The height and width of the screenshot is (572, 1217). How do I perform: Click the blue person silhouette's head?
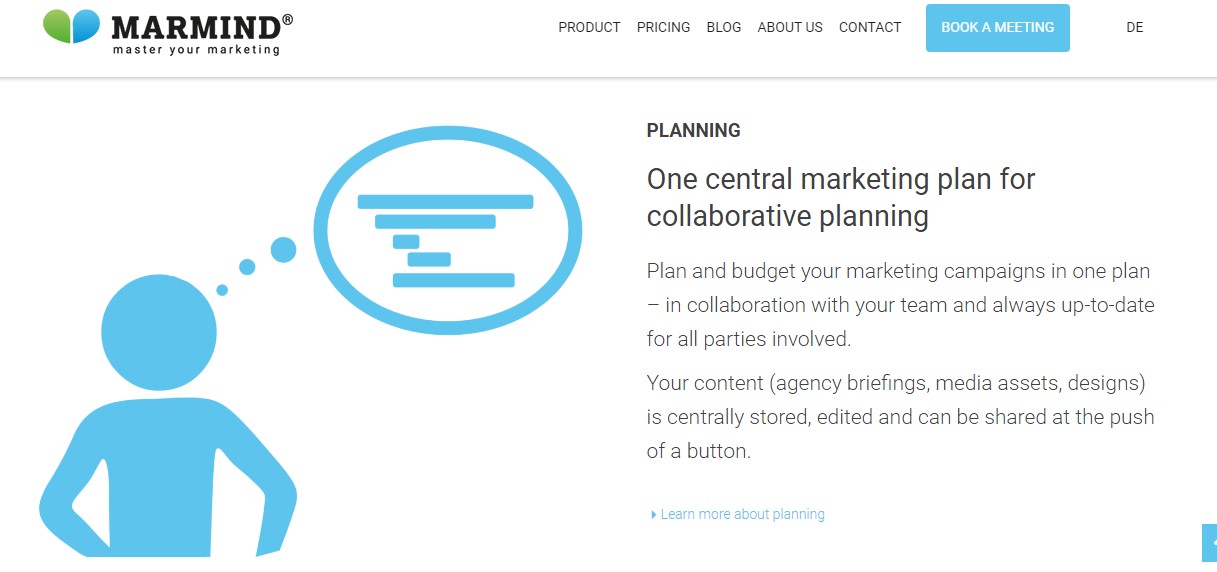coord(159,332)
